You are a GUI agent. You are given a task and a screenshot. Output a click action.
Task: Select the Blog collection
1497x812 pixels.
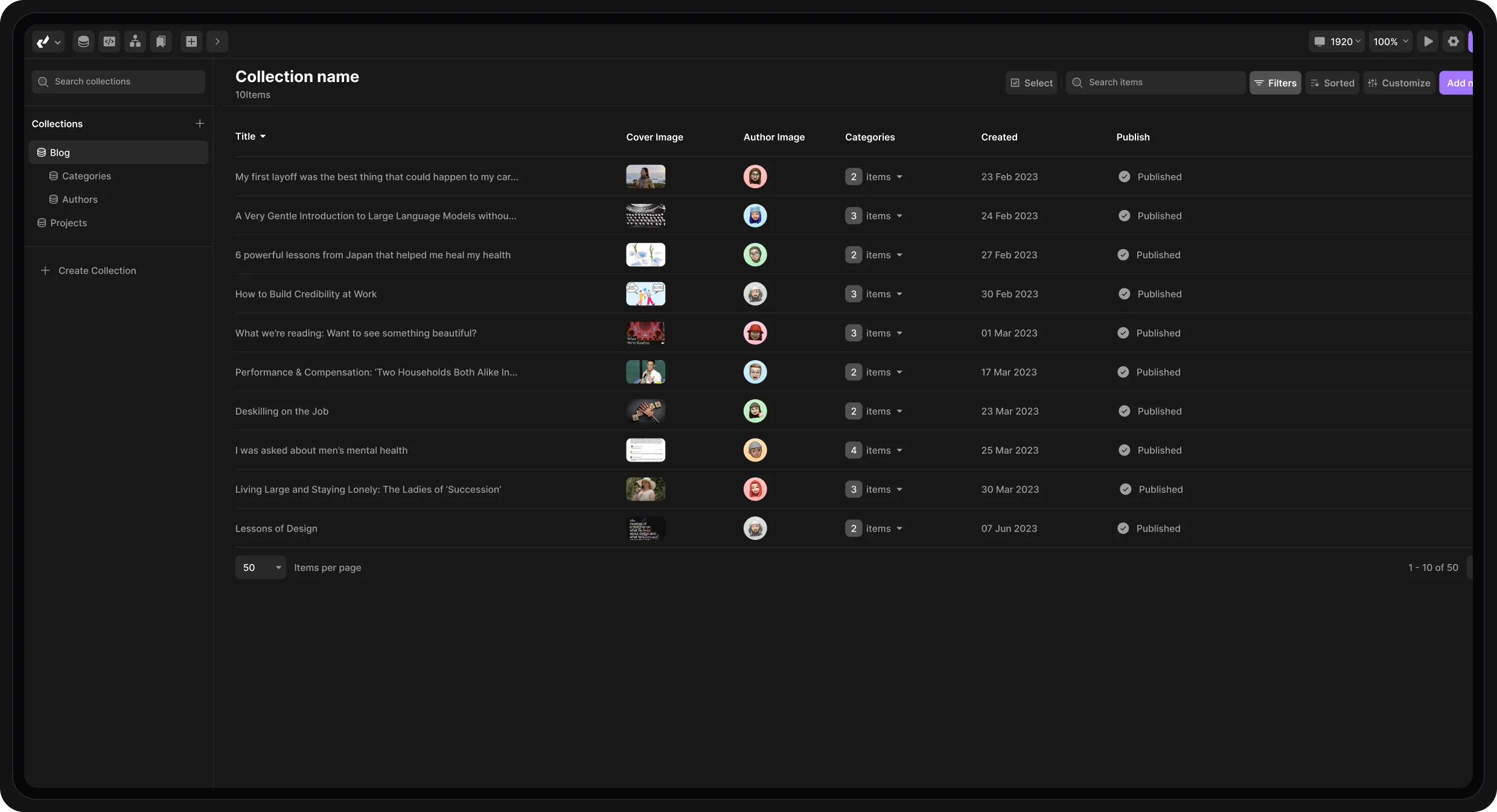click(x=118, y=153)
